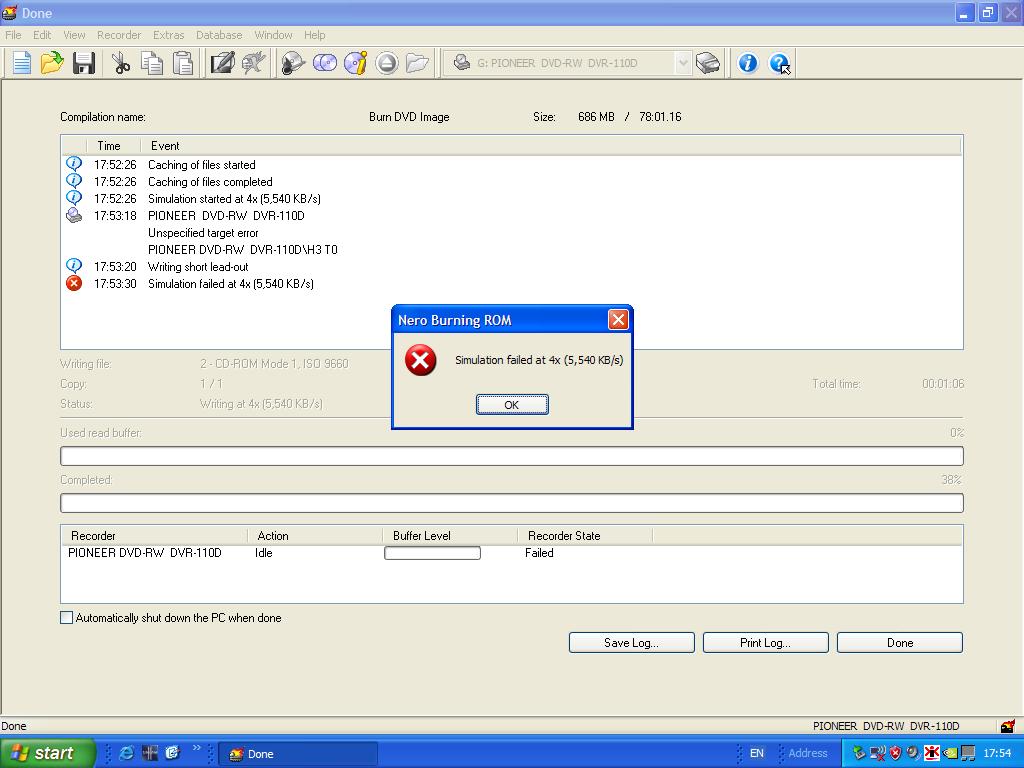Click the Buffer Level bar in the recorder row
This screenshot has height=768, width=1024.
pyautogui.click(x=432, y=553)
